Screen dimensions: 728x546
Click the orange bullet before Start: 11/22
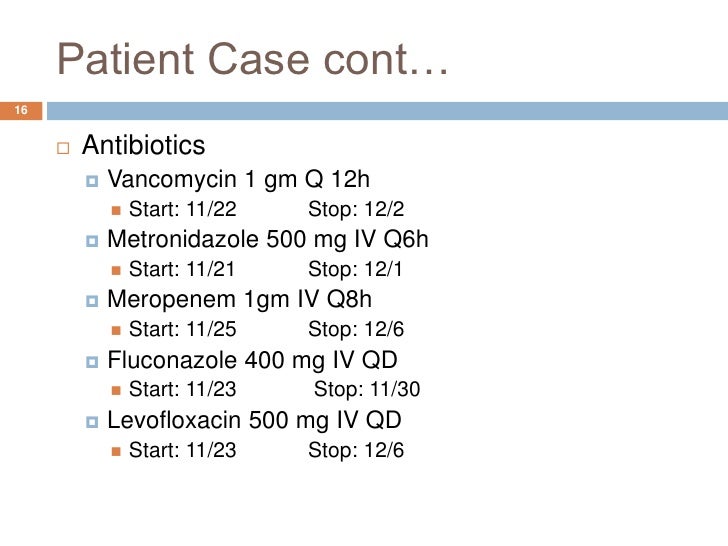click(116, 211)
